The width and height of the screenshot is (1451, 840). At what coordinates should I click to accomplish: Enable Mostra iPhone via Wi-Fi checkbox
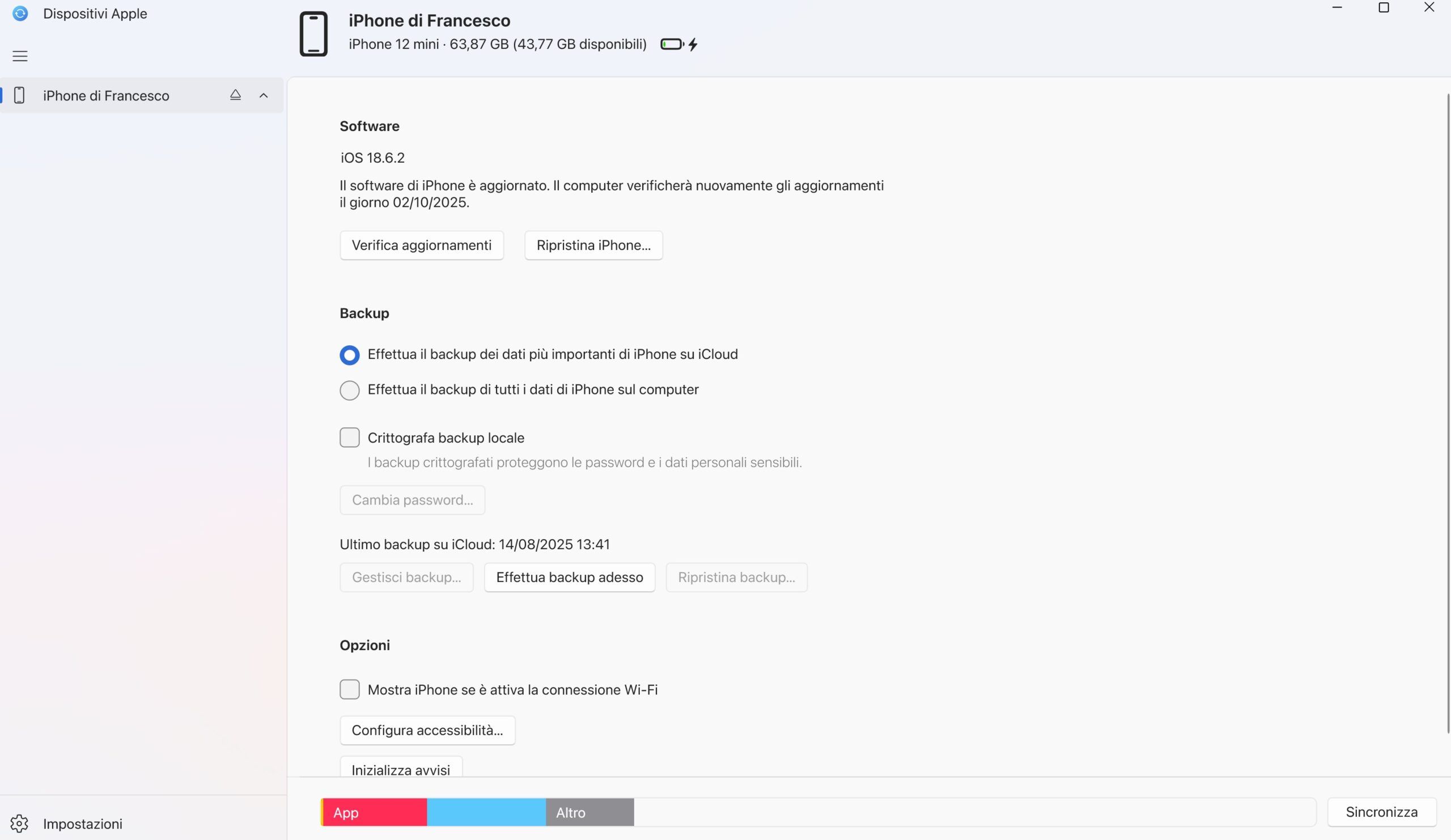[x=350, y=689]
